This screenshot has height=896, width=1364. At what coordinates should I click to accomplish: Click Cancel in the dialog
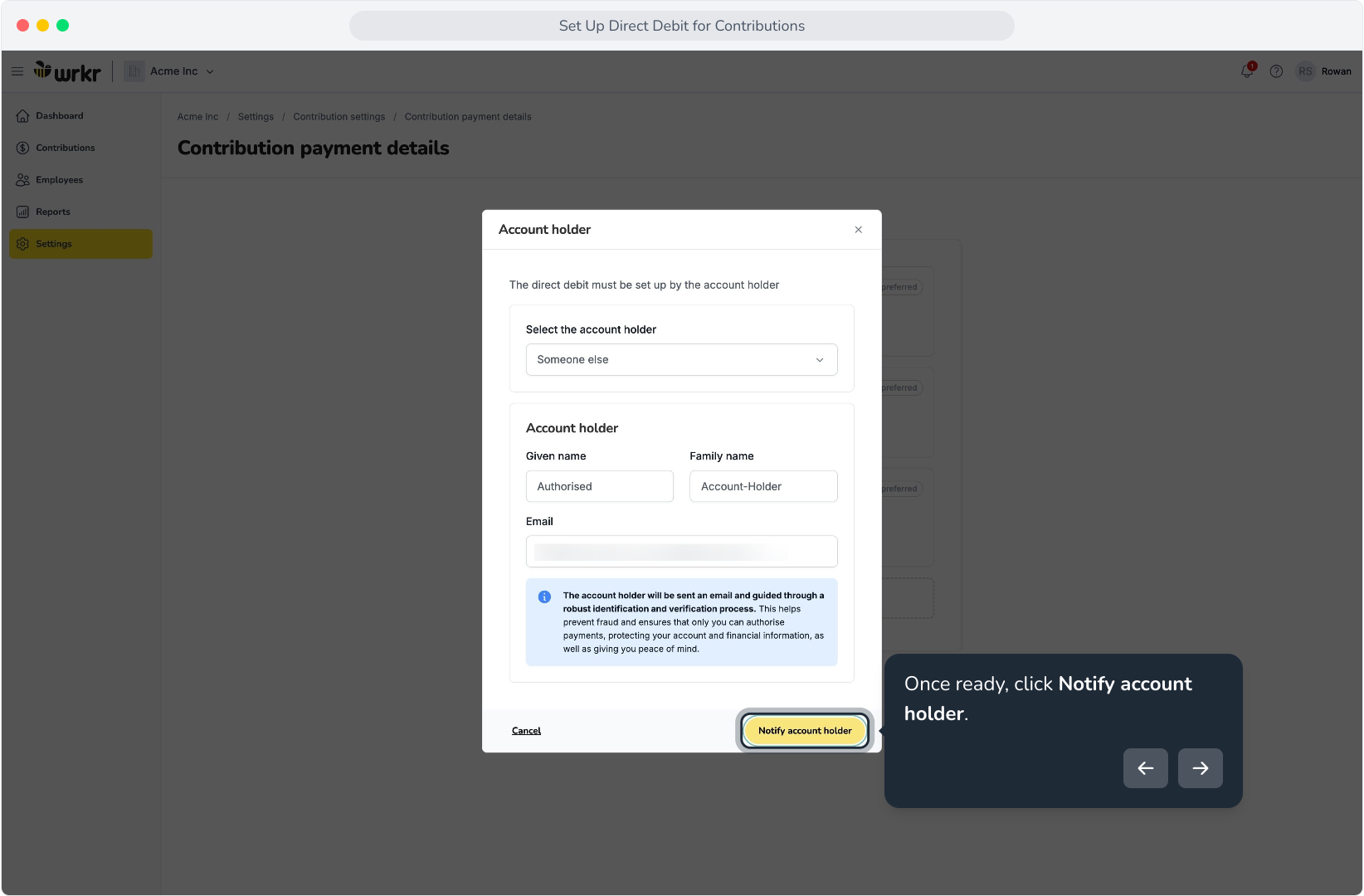pyautogui.click(x=526, y=731)
